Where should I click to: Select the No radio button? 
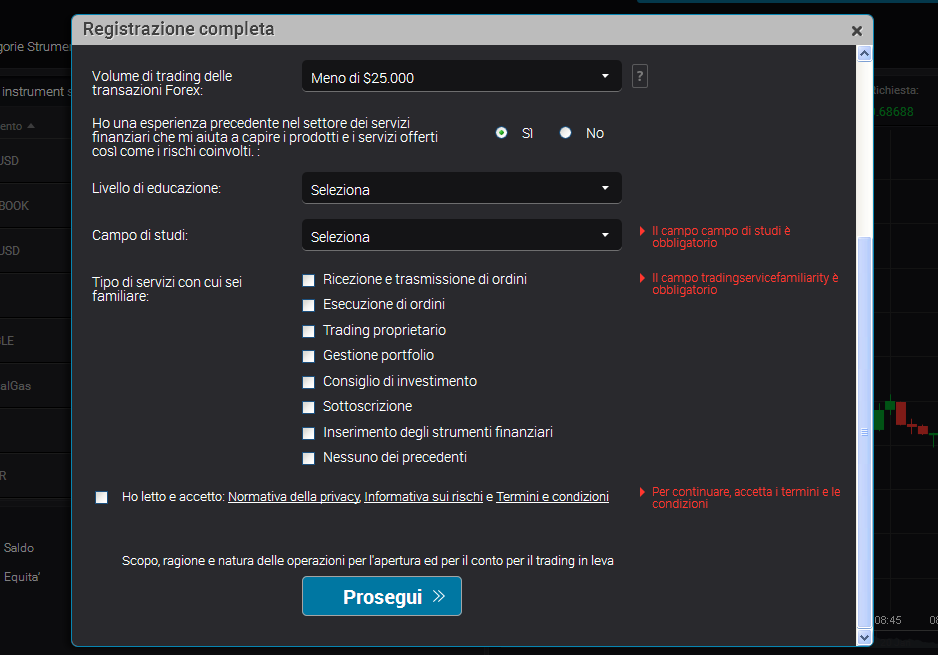coord(565,133)
